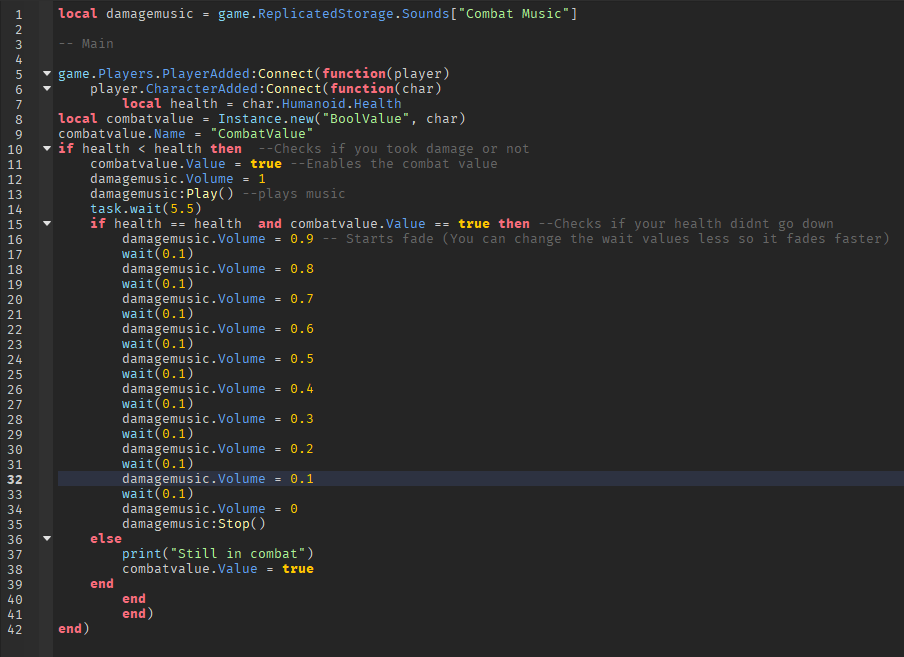Collapse the CharacterAdded function fold arrow
This screenshot has width=904, height=657.
[46, 88]
